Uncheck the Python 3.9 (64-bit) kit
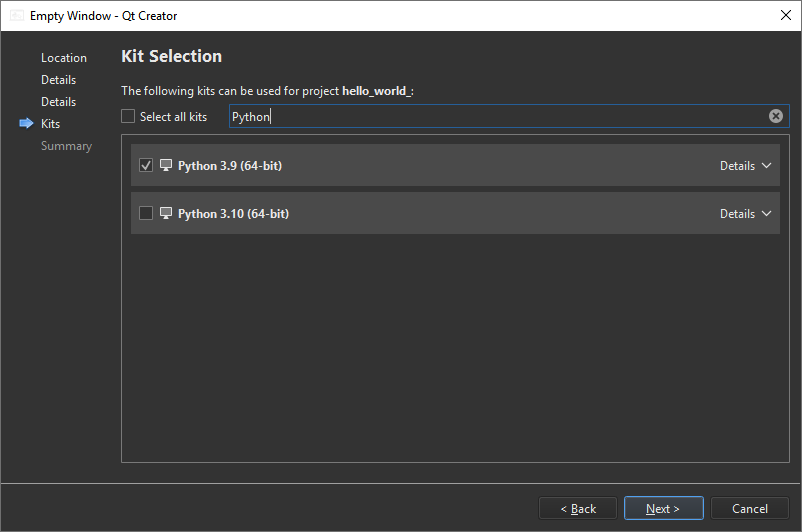Screen dimensions: 802x532 (x=146, y=165)
